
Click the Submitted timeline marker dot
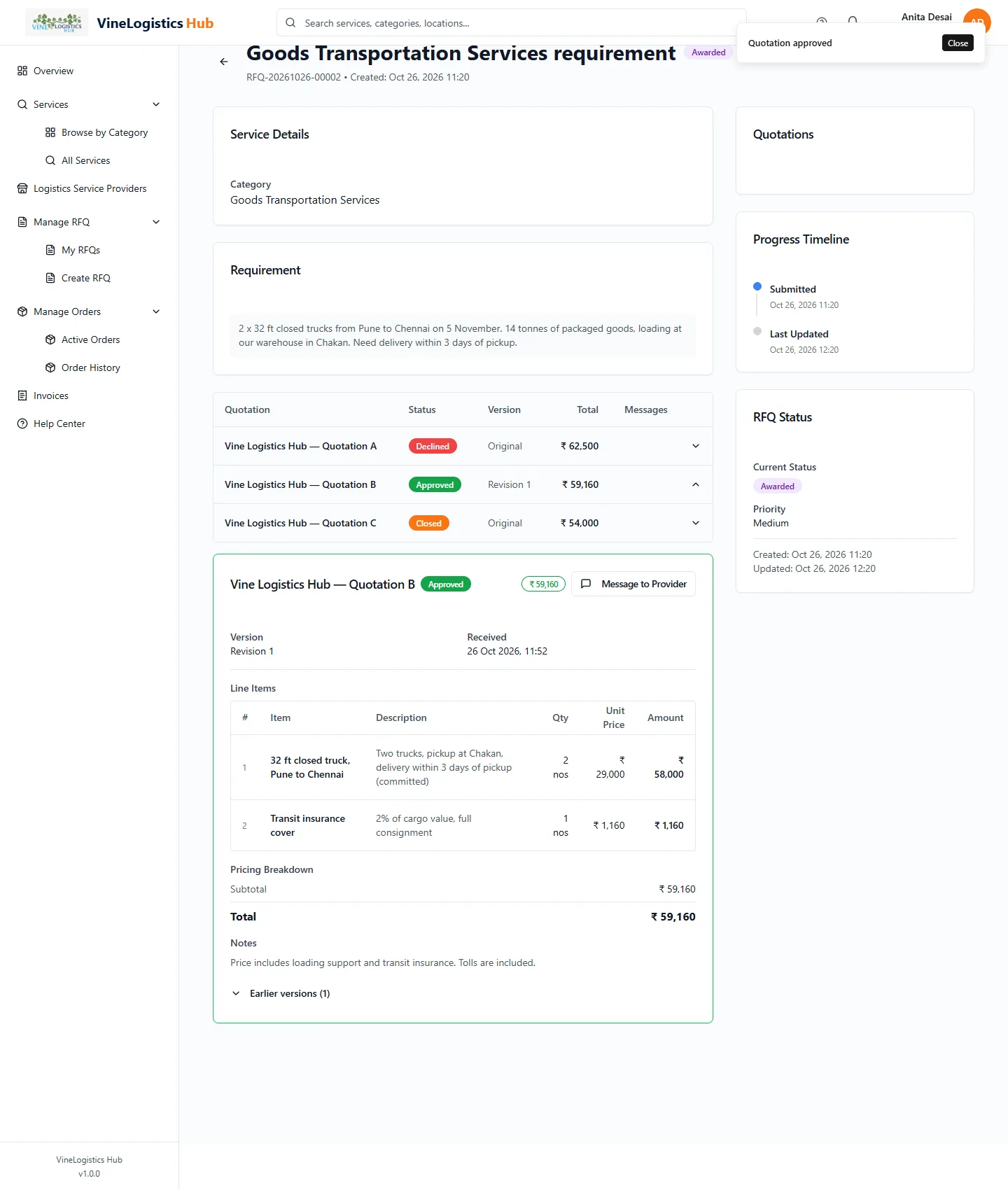coord(757,286)
